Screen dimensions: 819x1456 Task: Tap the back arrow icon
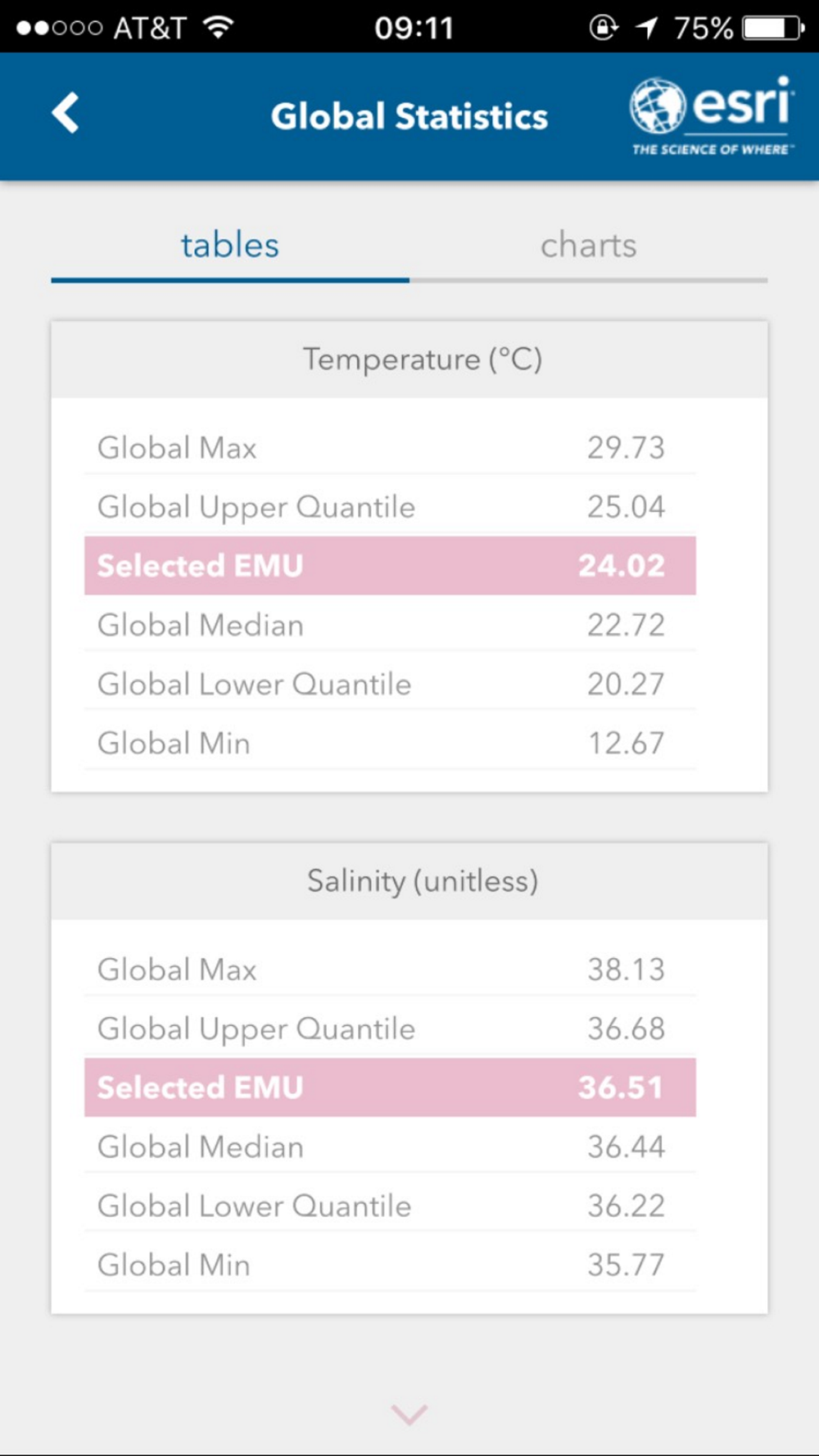pos(66,112)
